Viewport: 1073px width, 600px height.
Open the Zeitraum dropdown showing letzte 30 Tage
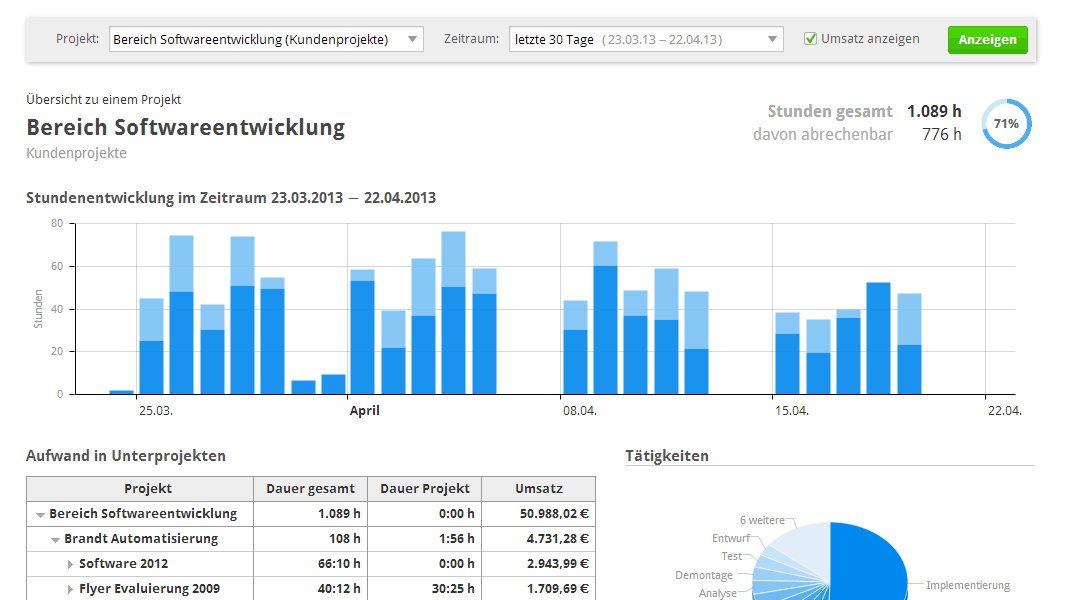coord(646,39)
